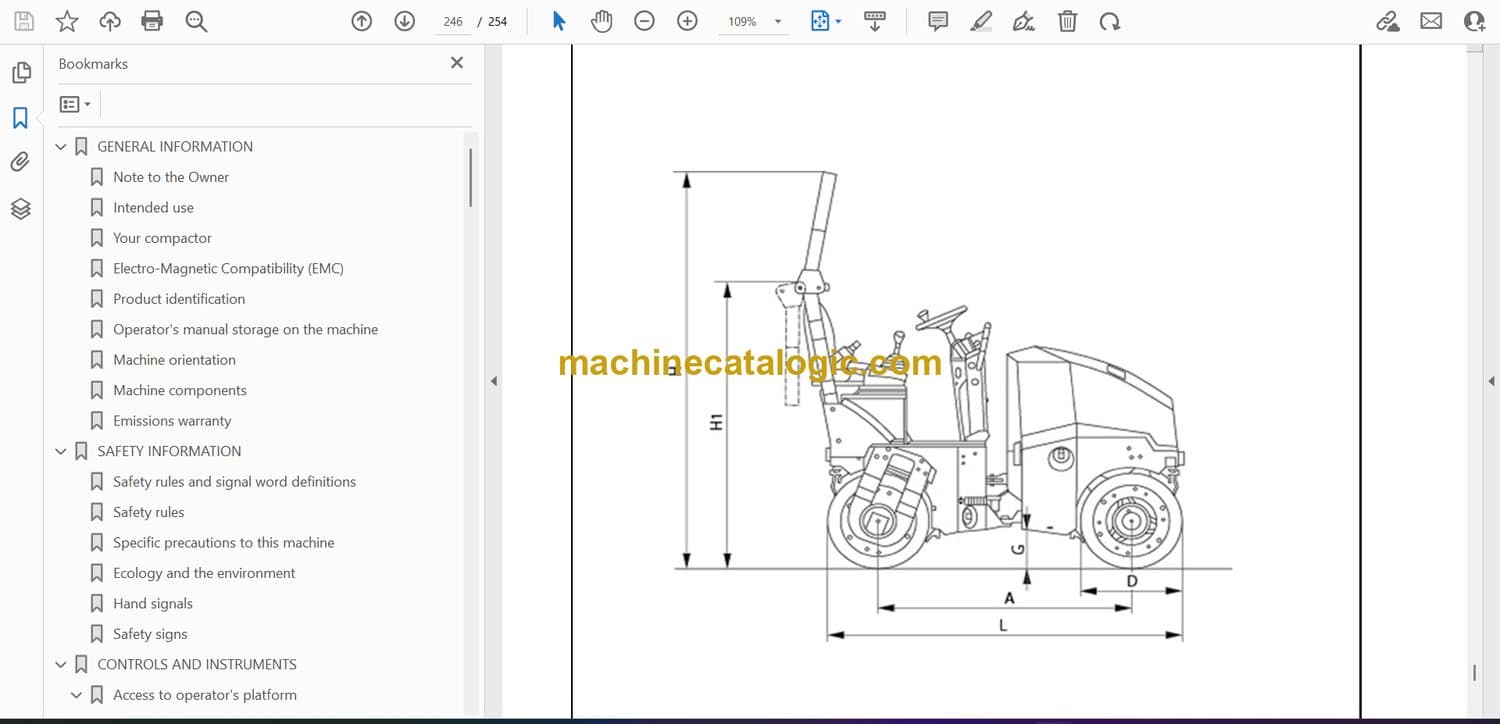The width and height of the screenshot is (1500, 724).
Task: Open the zoom level dropdown
Action: coord(777,22)
